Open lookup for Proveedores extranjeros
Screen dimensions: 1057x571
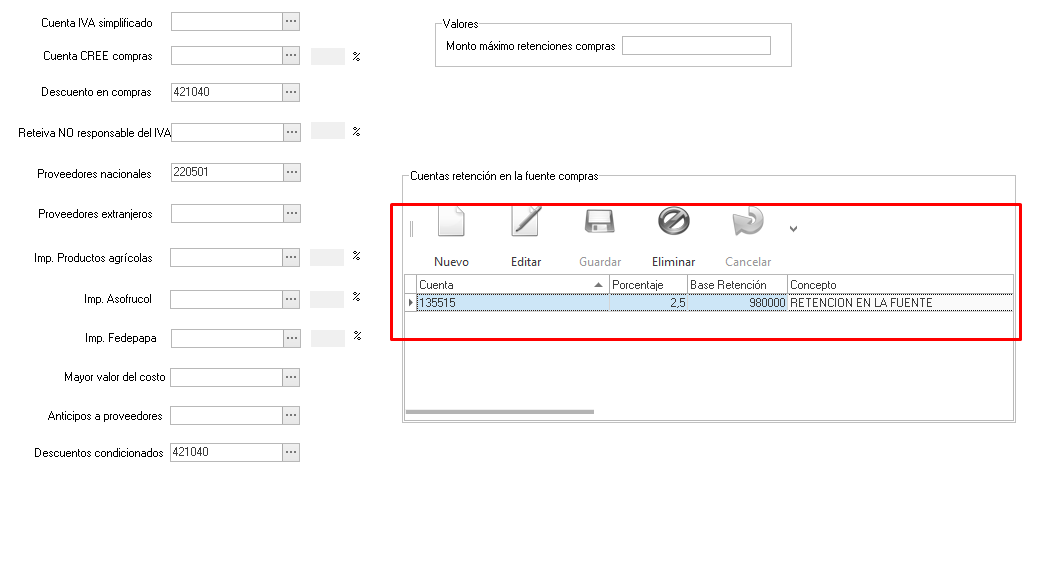point(291,213)
